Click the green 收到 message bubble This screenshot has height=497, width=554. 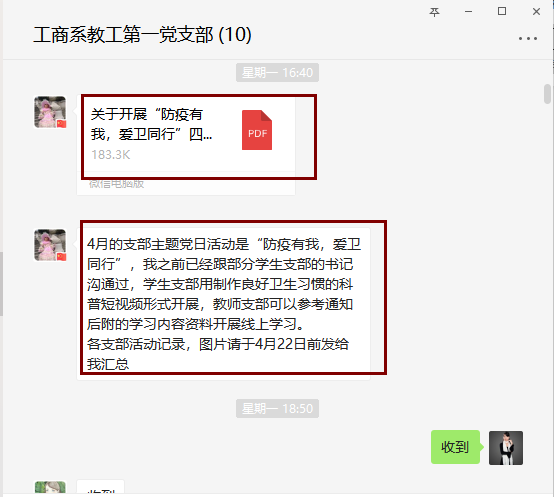[x=455, y=447]
